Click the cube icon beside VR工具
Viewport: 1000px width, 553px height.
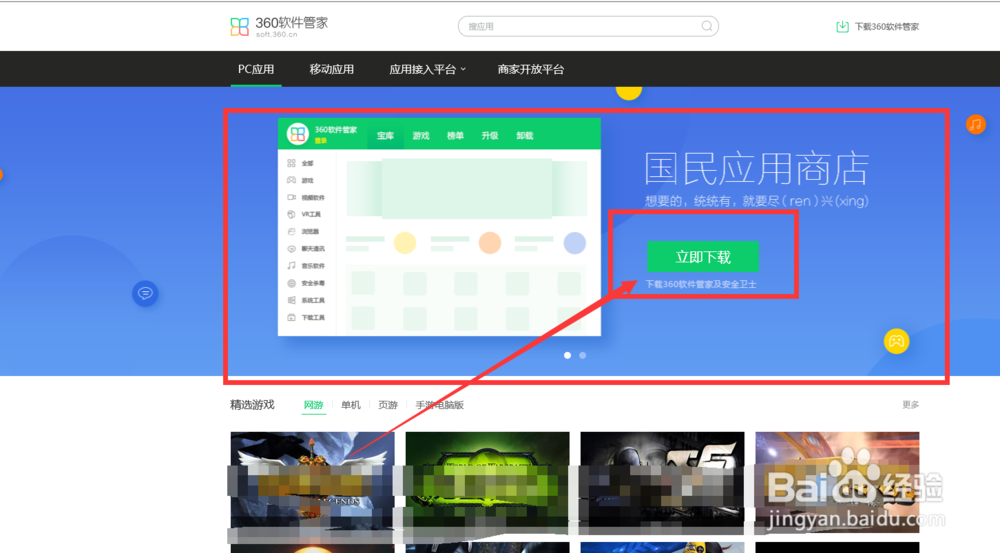(x=291, y=214)
